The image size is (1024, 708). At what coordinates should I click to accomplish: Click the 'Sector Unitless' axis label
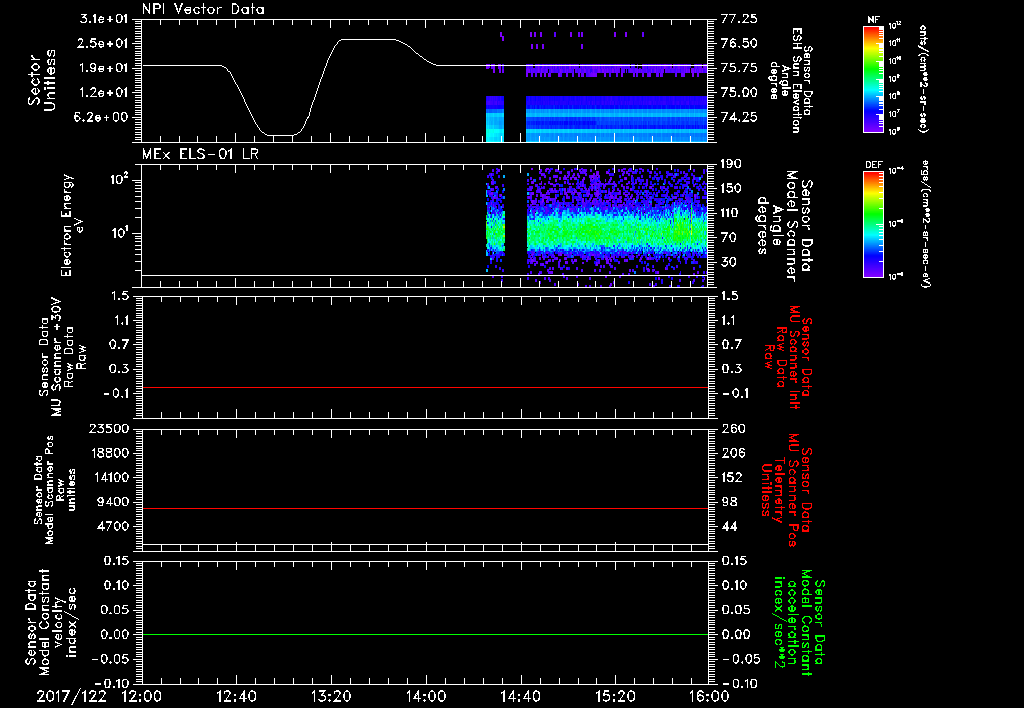(42, 80)
